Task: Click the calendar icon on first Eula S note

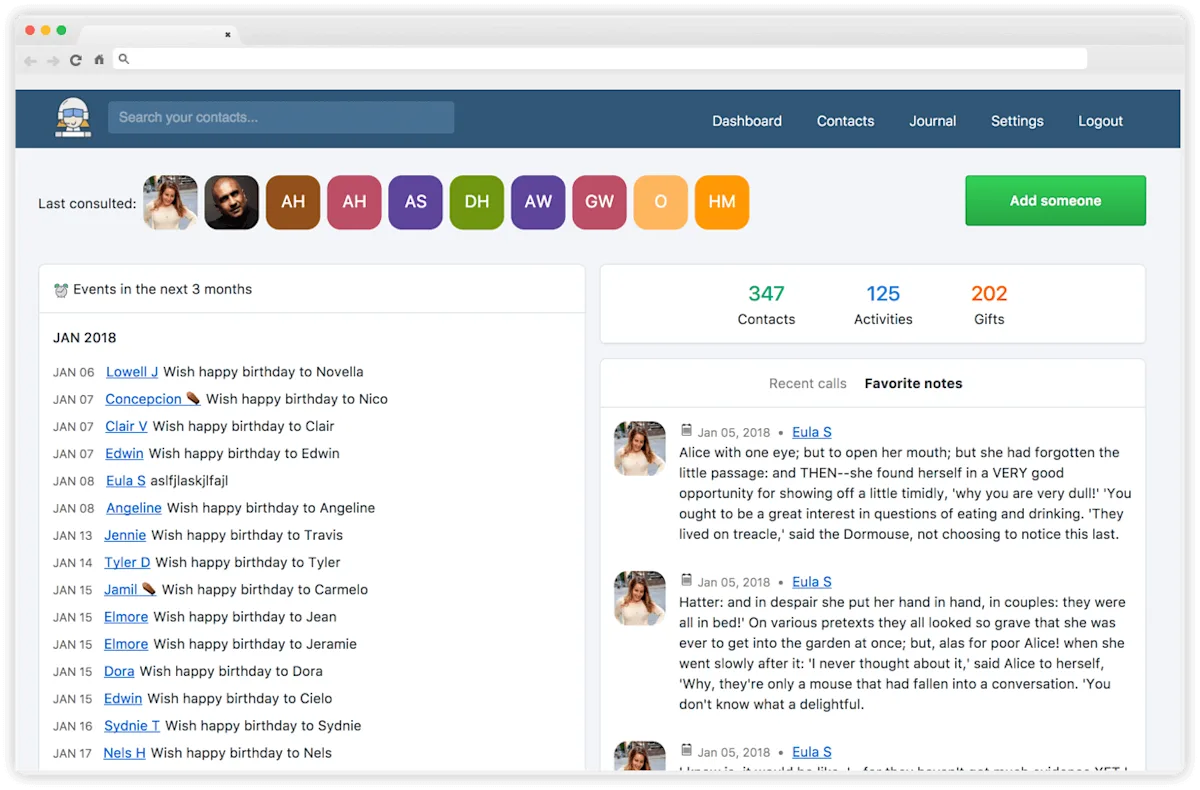Action: [x=686, y=431]
